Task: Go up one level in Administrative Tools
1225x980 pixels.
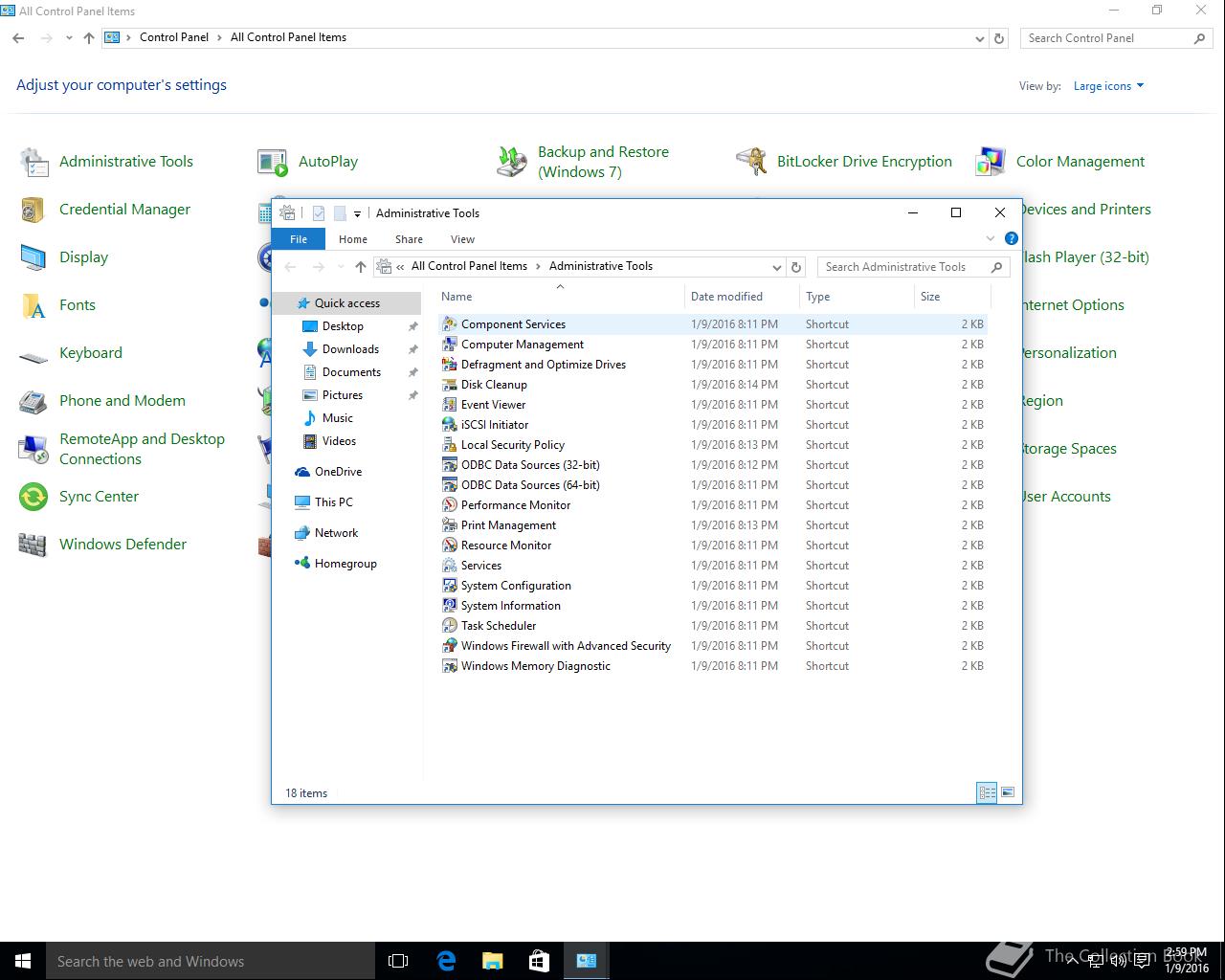Action: click(360, 267)
